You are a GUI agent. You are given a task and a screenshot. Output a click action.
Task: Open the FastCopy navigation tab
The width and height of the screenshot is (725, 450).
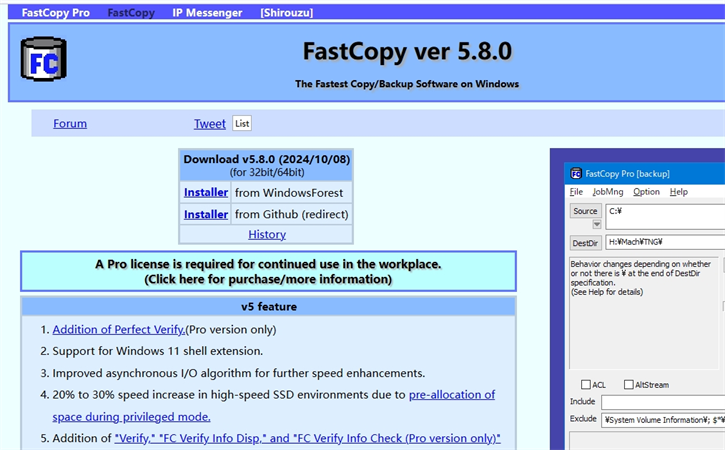pyautogui.click(x=131, y=12)
